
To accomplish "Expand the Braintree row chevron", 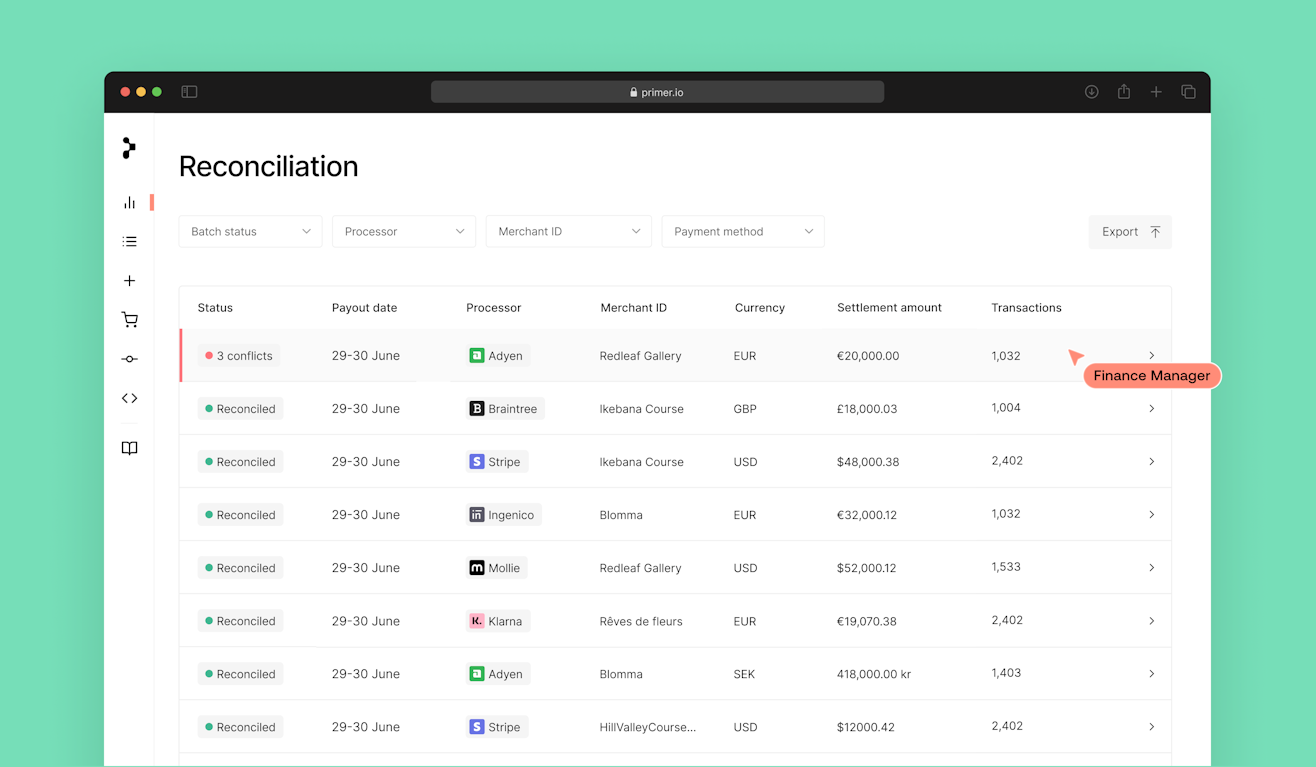I will pos(1152,409).
